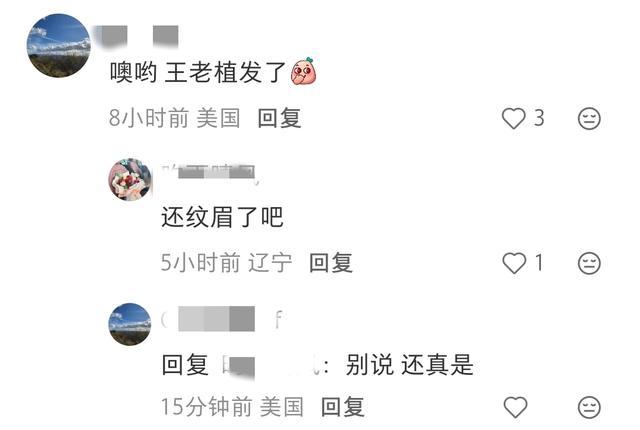
Task: Dislike the comment from 8小时前
Action: coord(589,119)
